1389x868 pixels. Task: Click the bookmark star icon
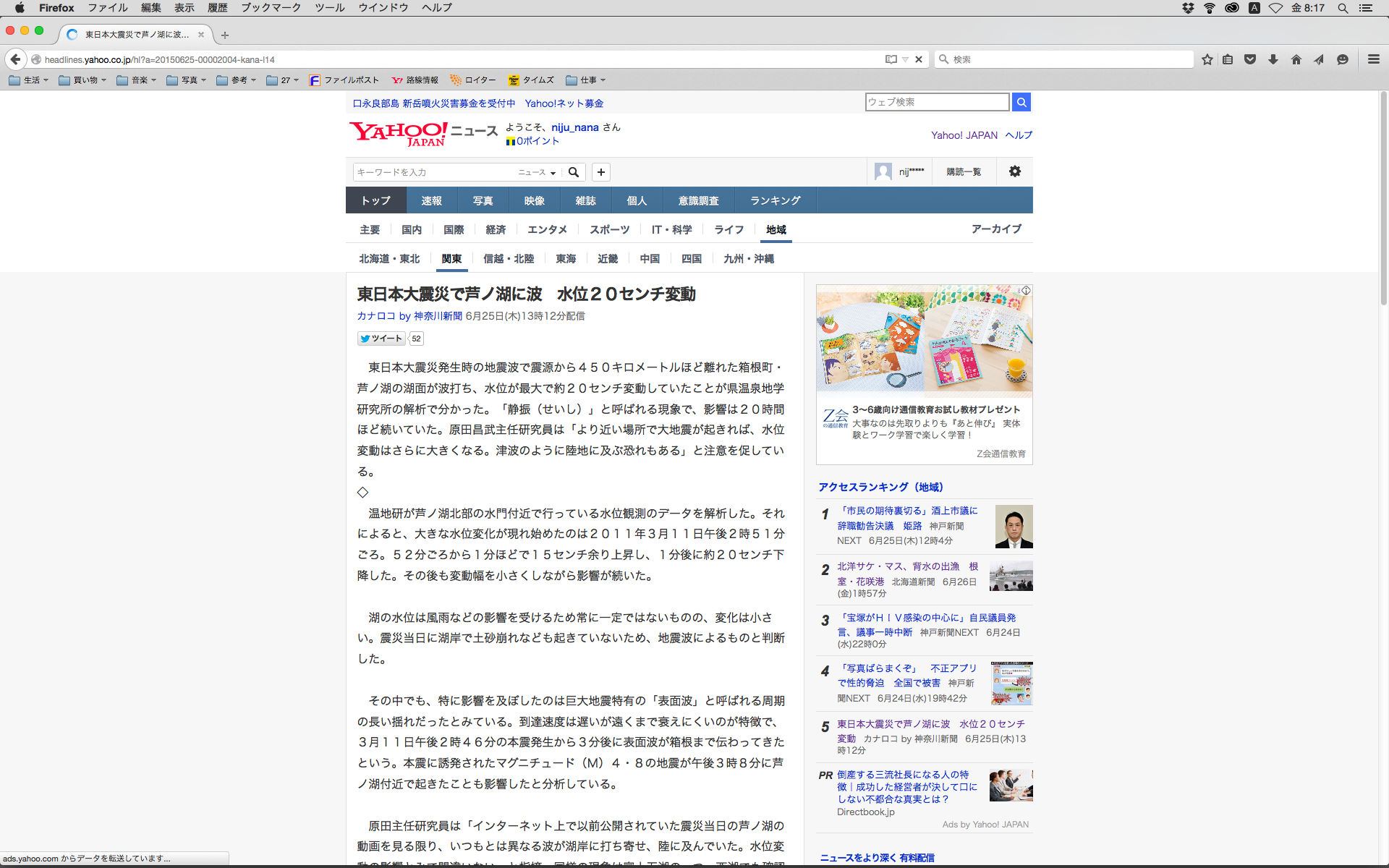coord(1207,59)
